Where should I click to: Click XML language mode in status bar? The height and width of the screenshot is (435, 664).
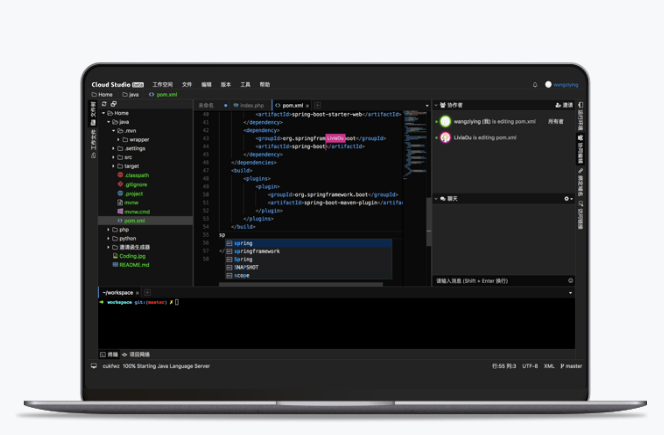549,366
